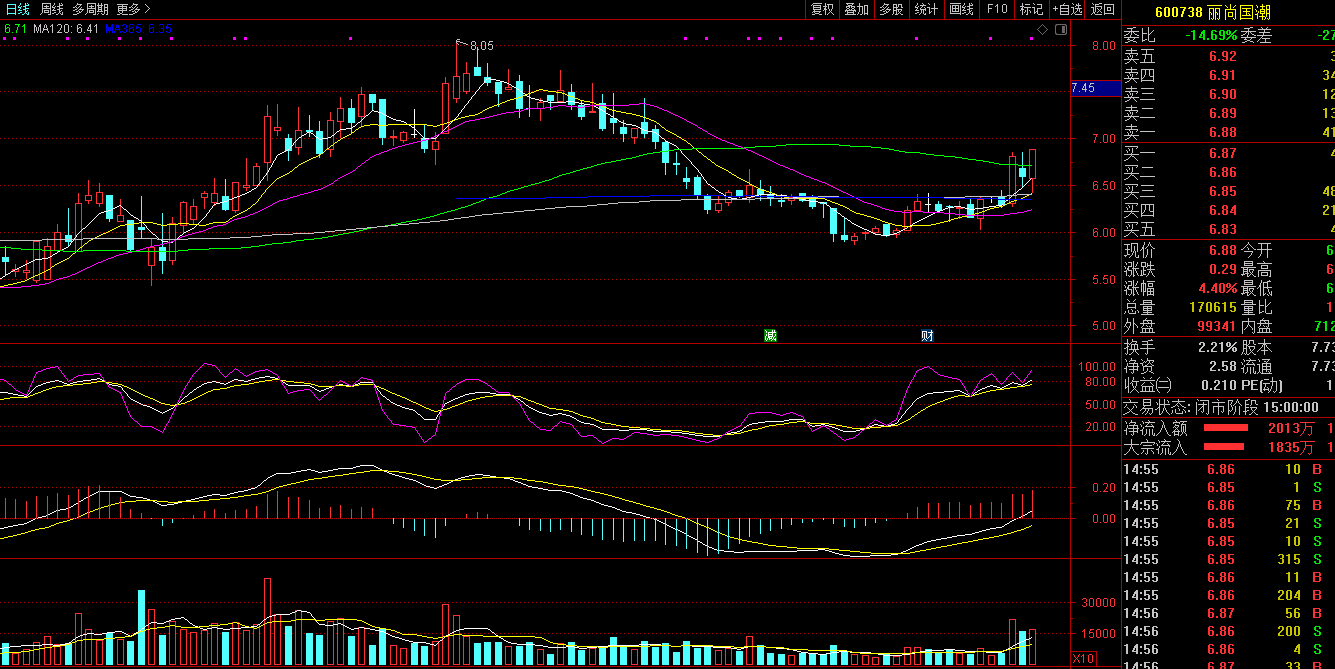
Task: Click the MA120: 6.41 indicator label
Action: click(x=66, y=29)
